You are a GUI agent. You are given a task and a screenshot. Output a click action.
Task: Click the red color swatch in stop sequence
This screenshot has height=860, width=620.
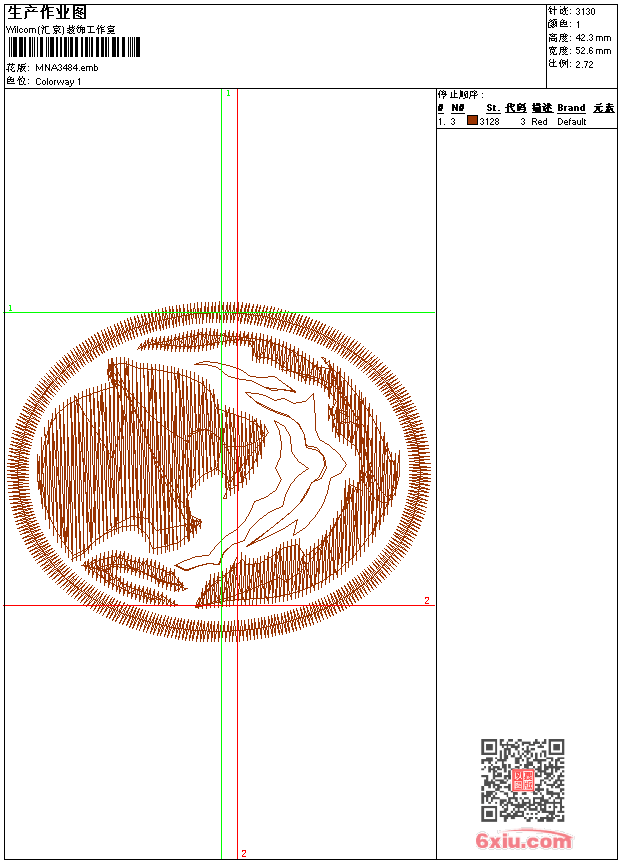click(472, 121)
